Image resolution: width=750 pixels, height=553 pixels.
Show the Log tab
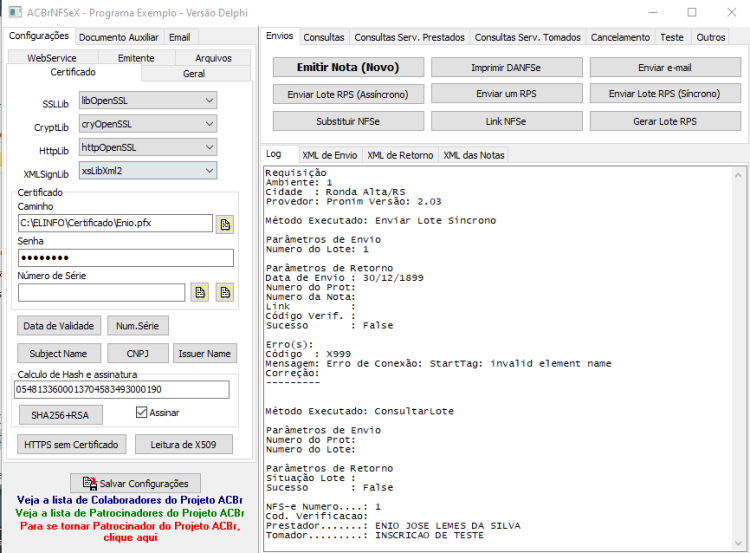pyautogui.click(x=274, y=154)
